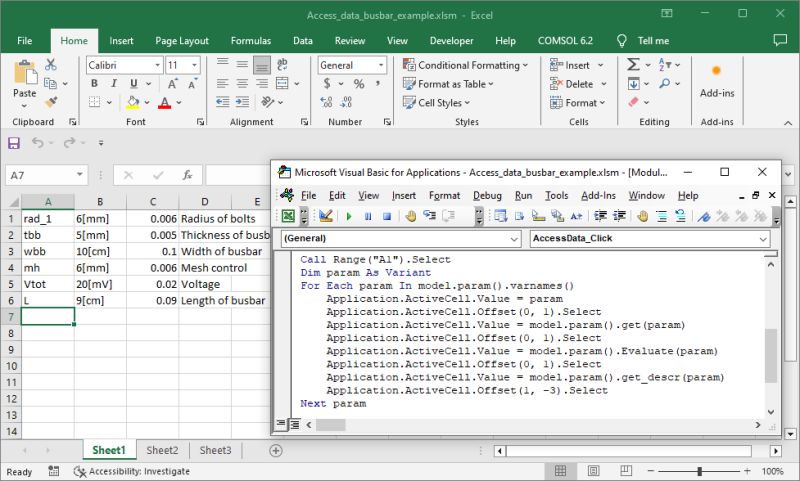This screenshot has height=481, width=800.
Task: Open the Tools menu in VBA editor
Action: click(x=556, y=195)
